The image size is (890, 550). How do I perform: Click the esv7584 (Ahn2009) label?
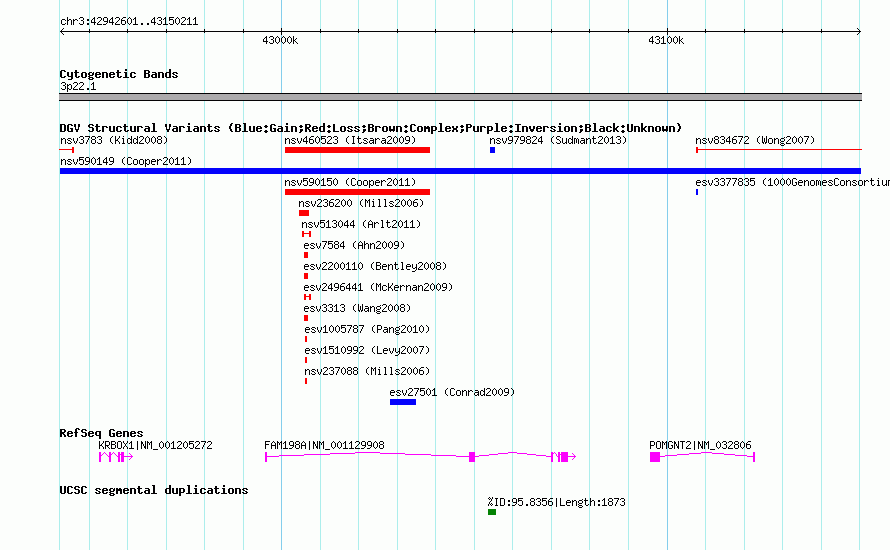tap(354, 245)
